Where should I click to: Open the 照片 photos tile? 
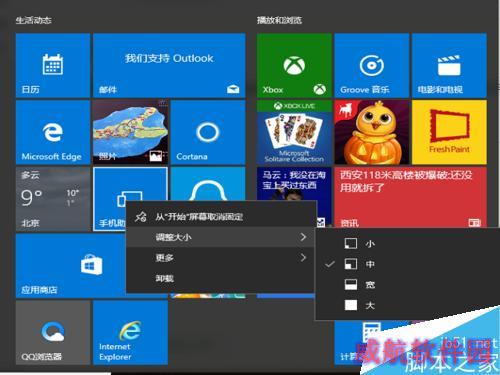pos(130,132)
